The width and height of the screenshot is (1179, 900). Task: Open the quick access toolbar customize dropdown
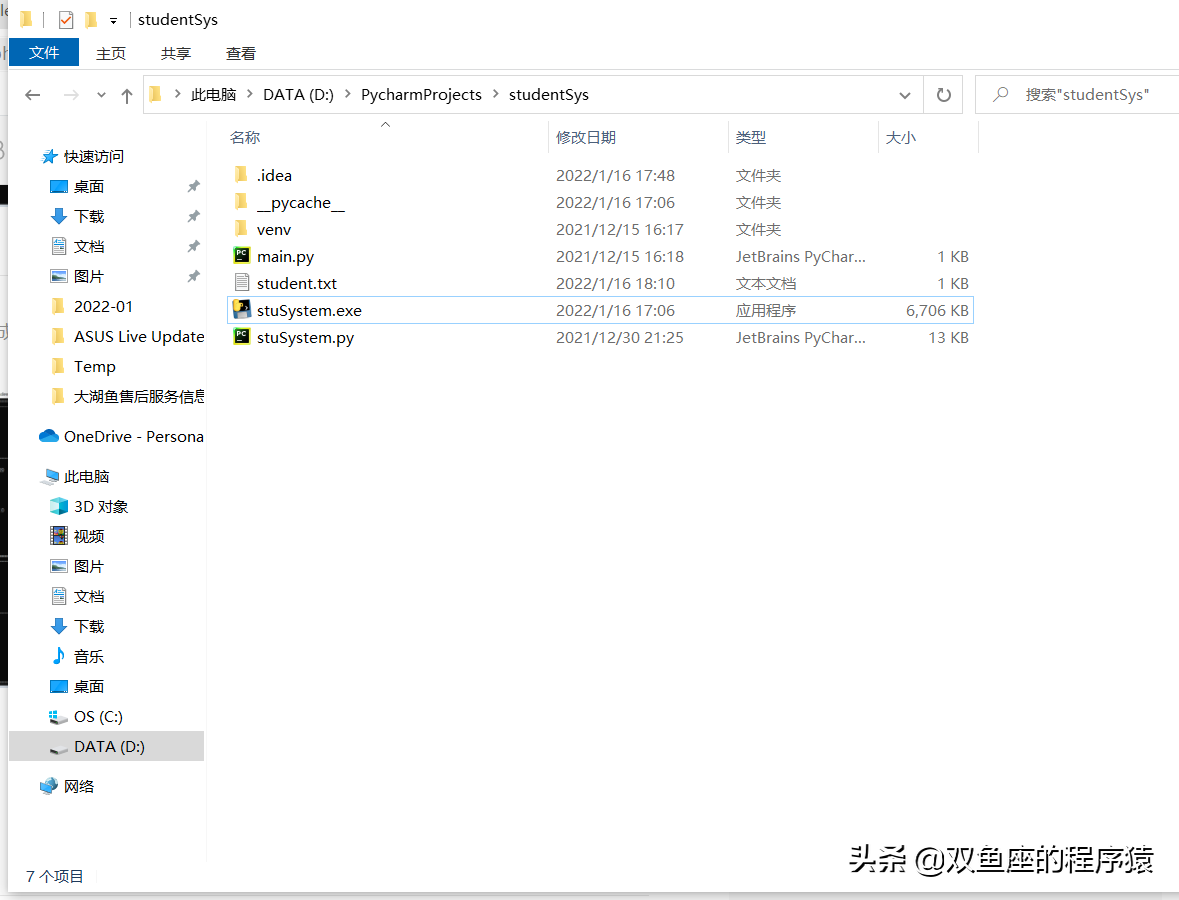tap(114, 21)
